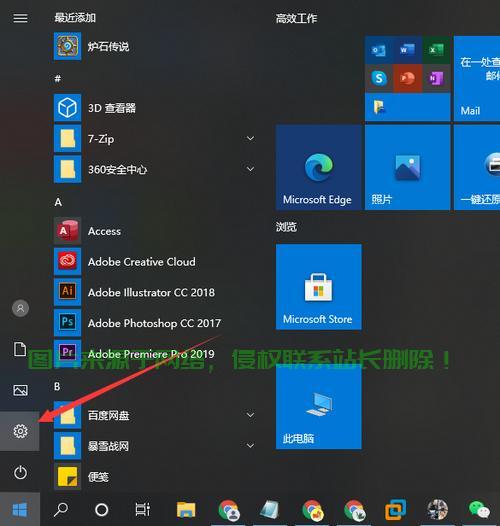Open WeChat on the taskbar
The image size is (500, 526).
[x=479, y=509]
